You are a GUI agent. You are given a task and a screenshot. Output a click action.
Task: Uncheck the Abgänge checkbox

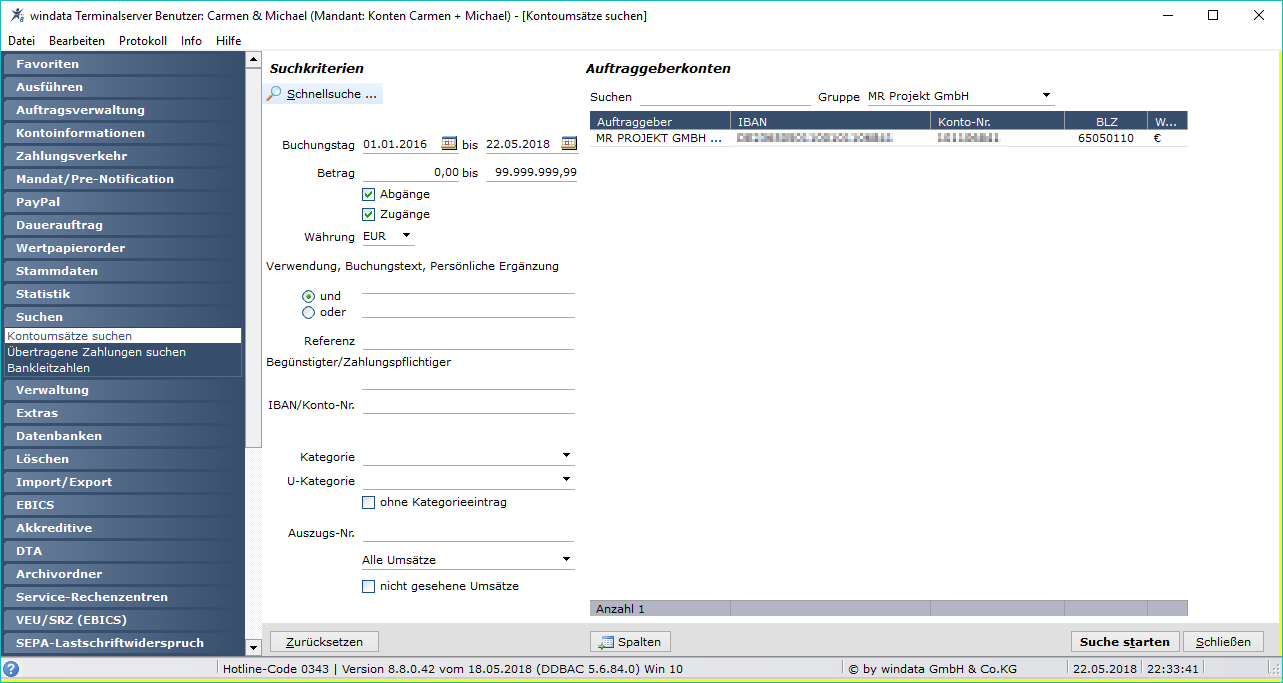[x=368, y=195]
